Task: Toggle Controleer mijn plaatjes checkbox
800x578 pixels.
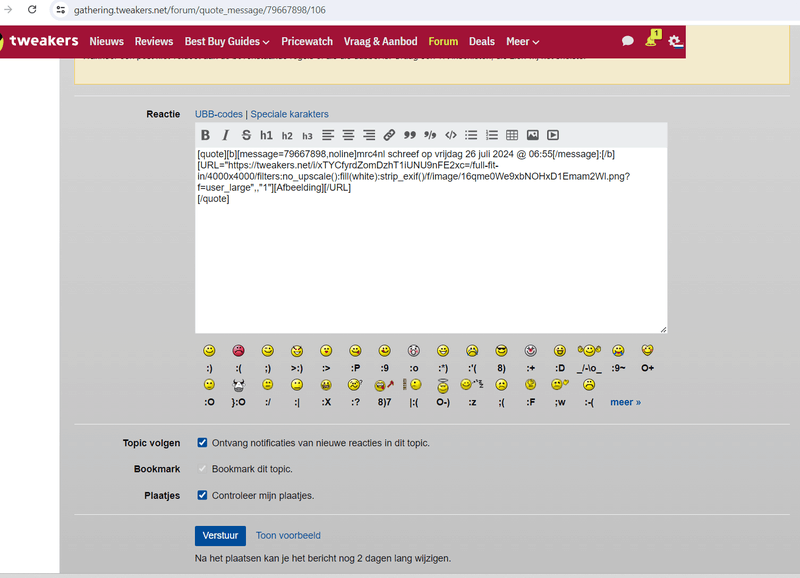Action: [x=203, y=495]
